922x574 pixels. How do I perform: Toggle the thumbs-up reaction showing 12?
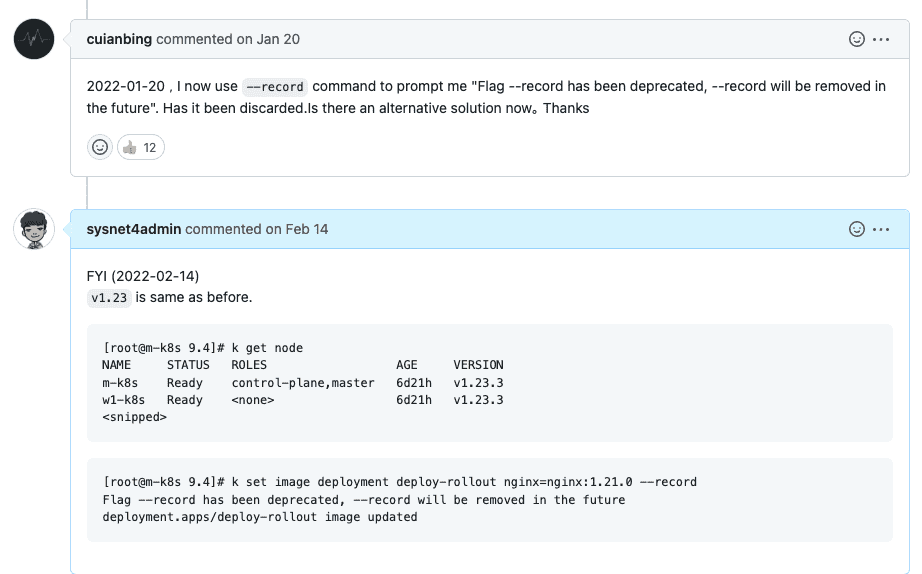141,147
